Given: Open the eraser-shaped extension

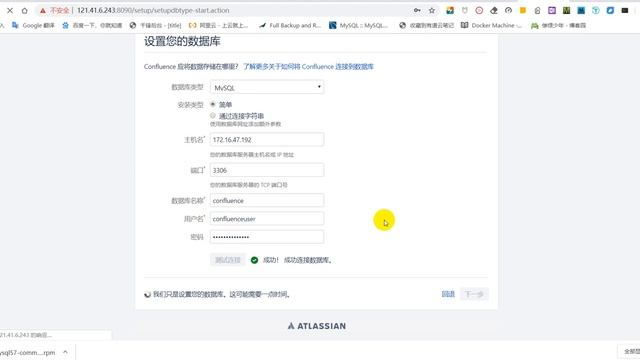Looking at the screenshot, I should coord(494,11).
